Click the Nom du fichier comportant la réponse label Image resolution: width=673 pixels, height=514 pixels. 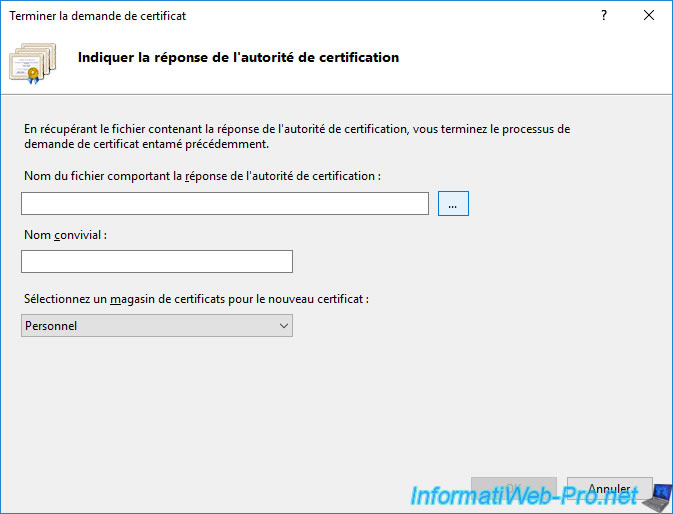pyautogui.click(x=202, y=176)
